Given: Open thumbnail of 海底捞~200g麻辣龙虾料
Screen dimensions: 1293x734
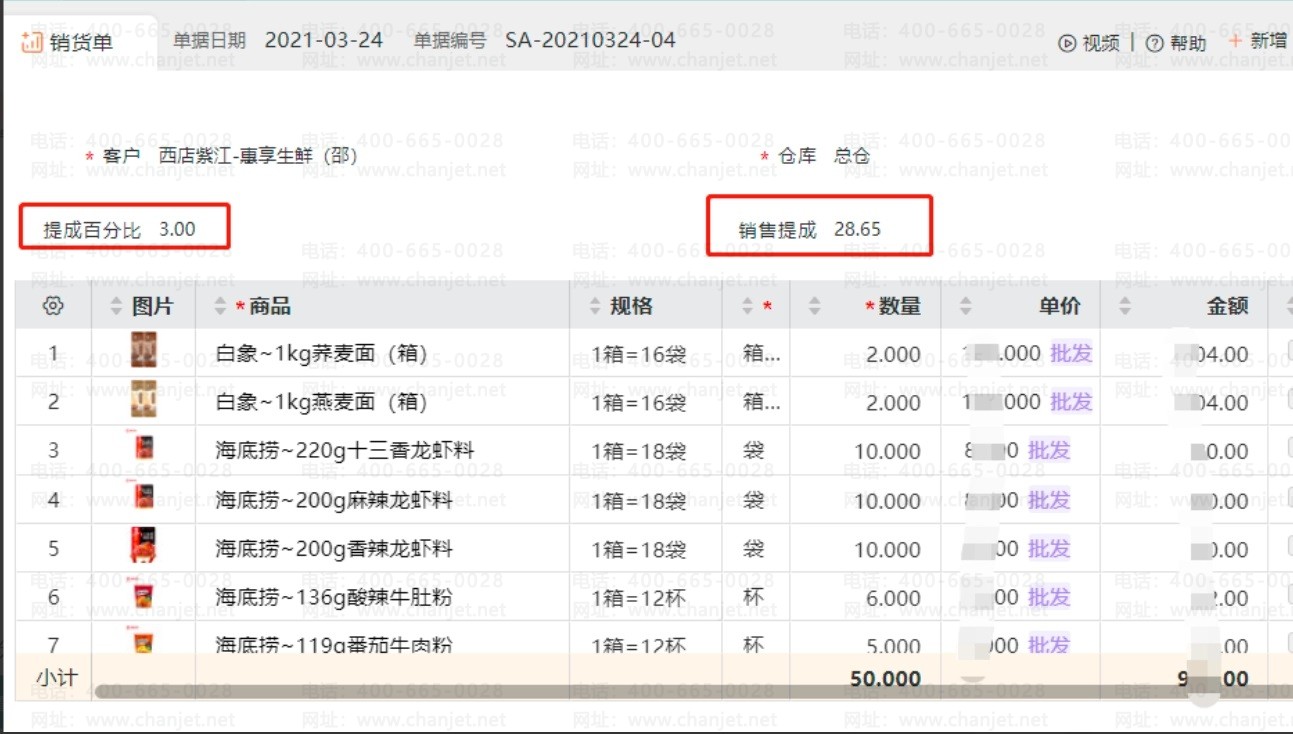Looking at the screenshot, I should 144,496.
